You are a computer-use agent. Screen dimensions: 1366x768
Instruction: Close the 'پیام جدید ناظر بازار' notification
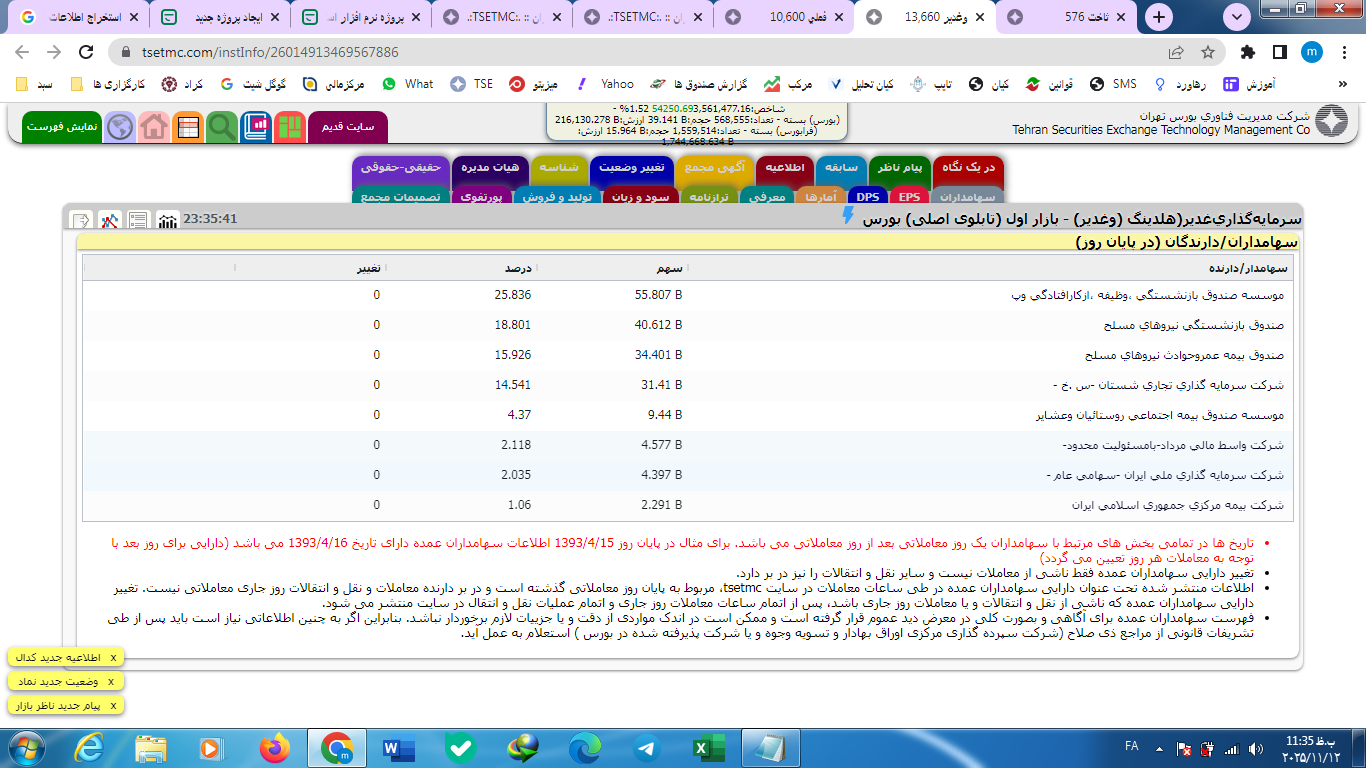click(x=113, y=706)
